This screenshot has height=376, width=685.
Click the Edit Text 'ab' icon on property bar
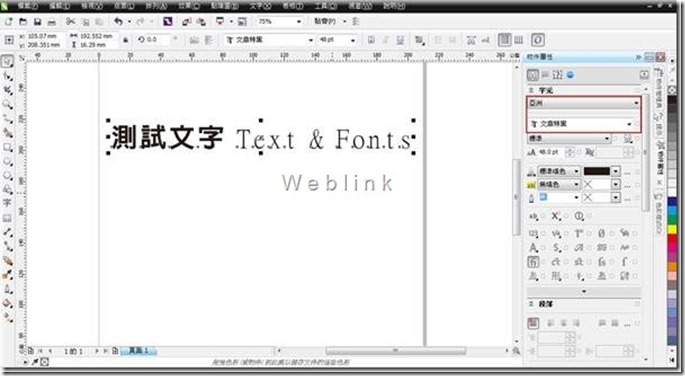click(x=485, y=40)
